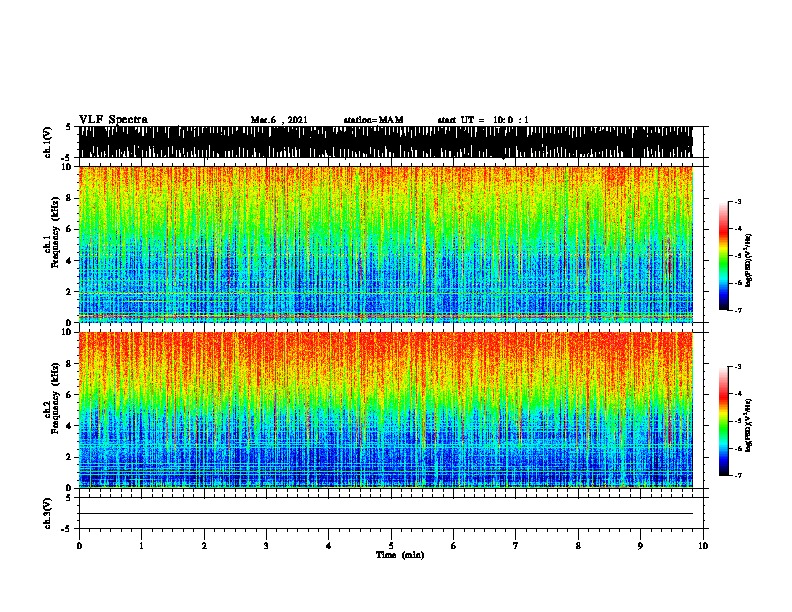Click the ch.1 spectrogram plot

pos(385,244)
